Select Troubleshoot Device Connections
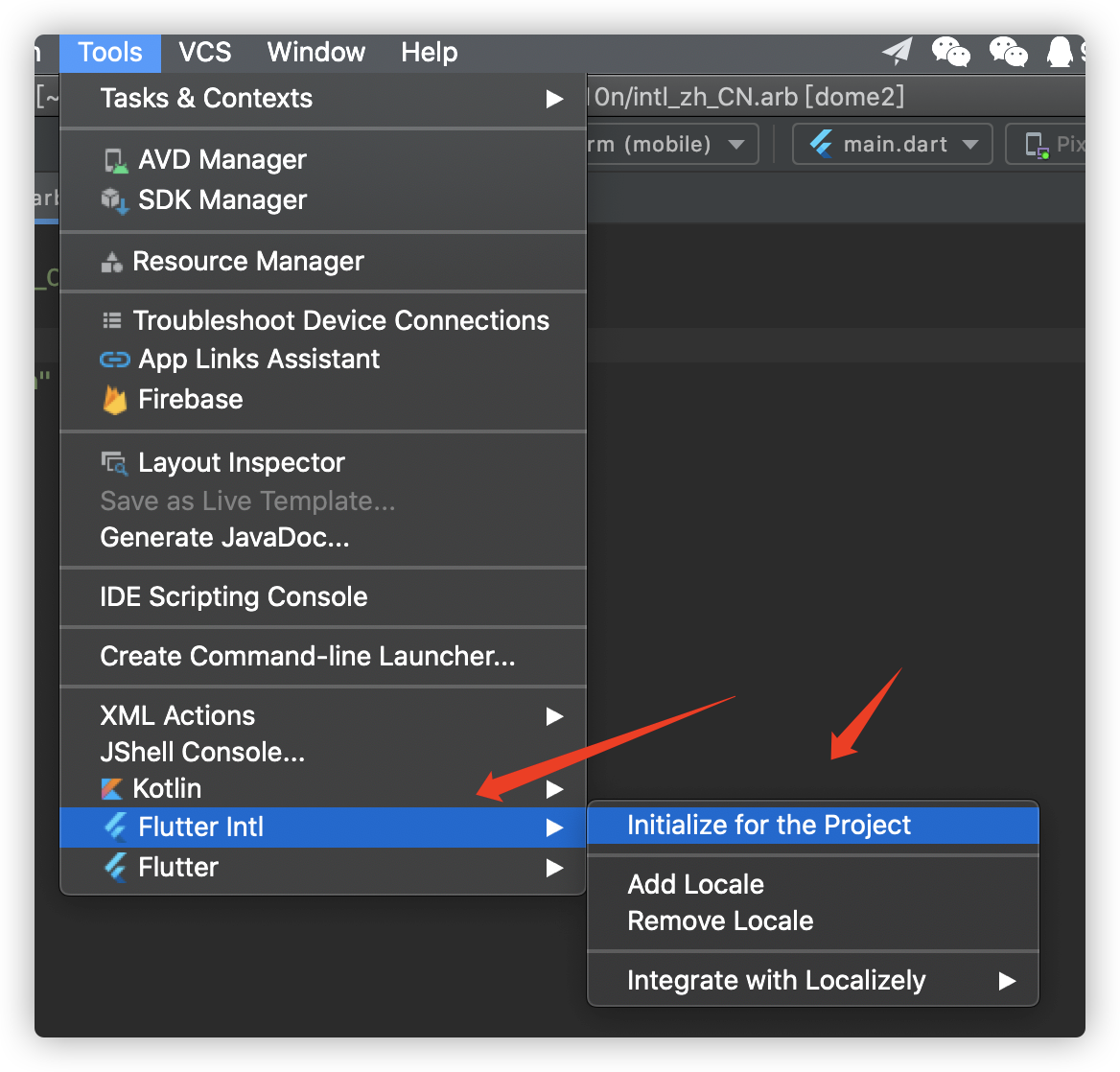 pos(323,320)
